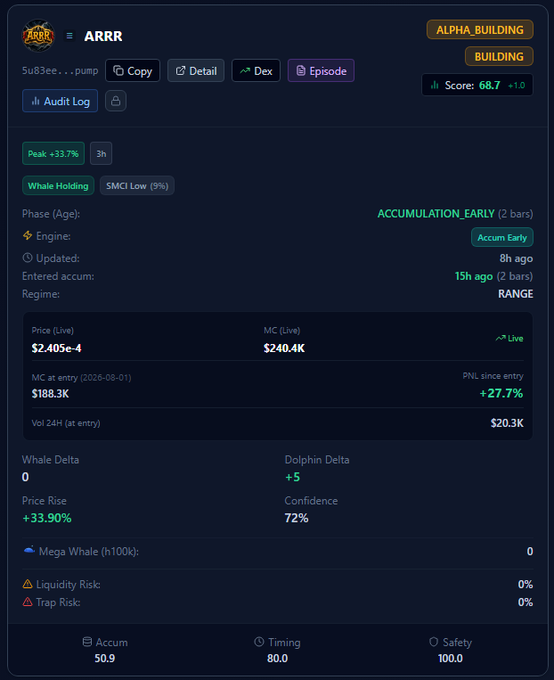554x680 pixels.
Task: Click the Mega Whale (h100k) label
Action: (x=89, y=552)
